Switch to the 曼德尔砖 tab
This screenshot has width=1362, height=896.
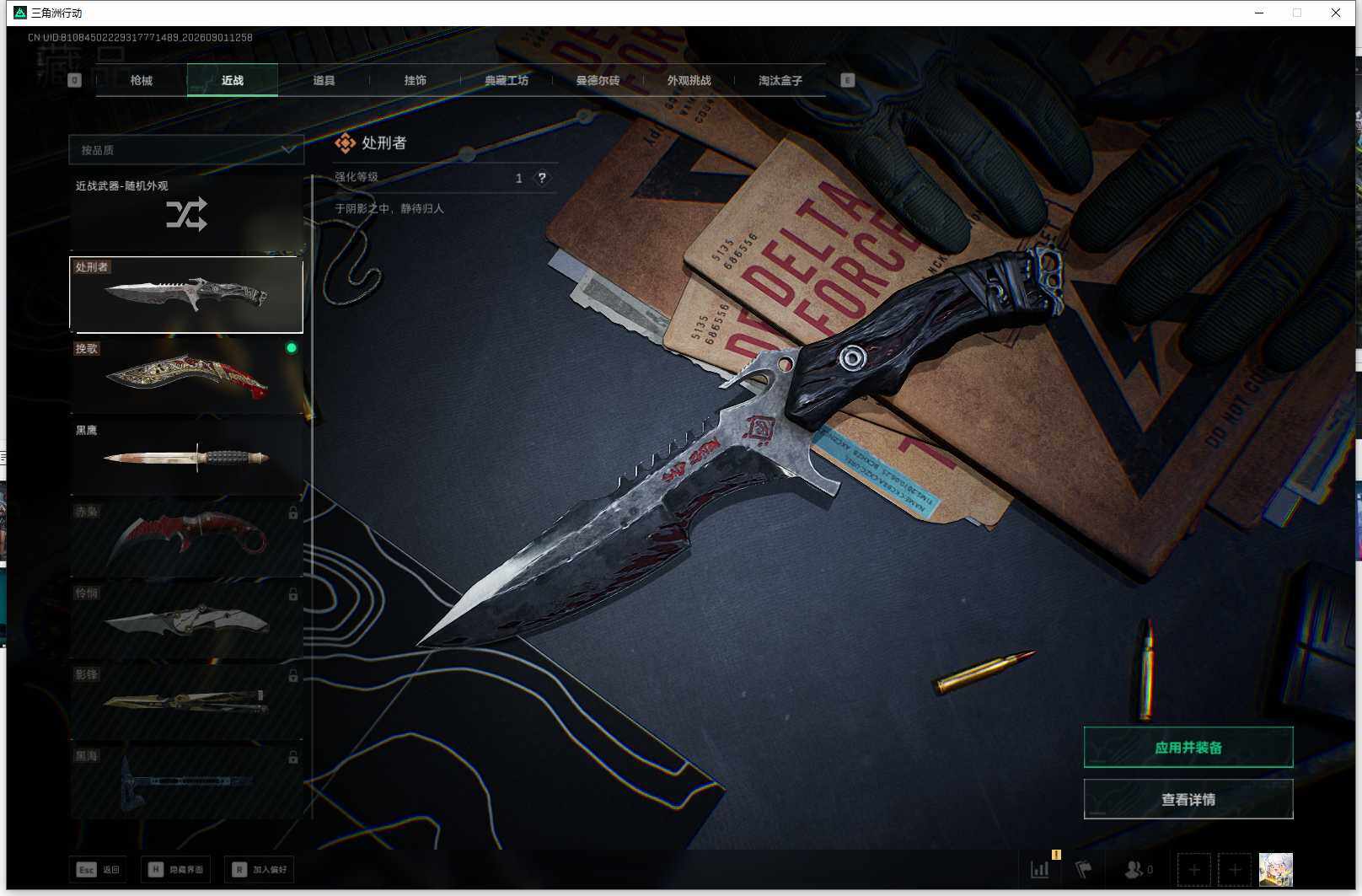(x=598, y=80)
